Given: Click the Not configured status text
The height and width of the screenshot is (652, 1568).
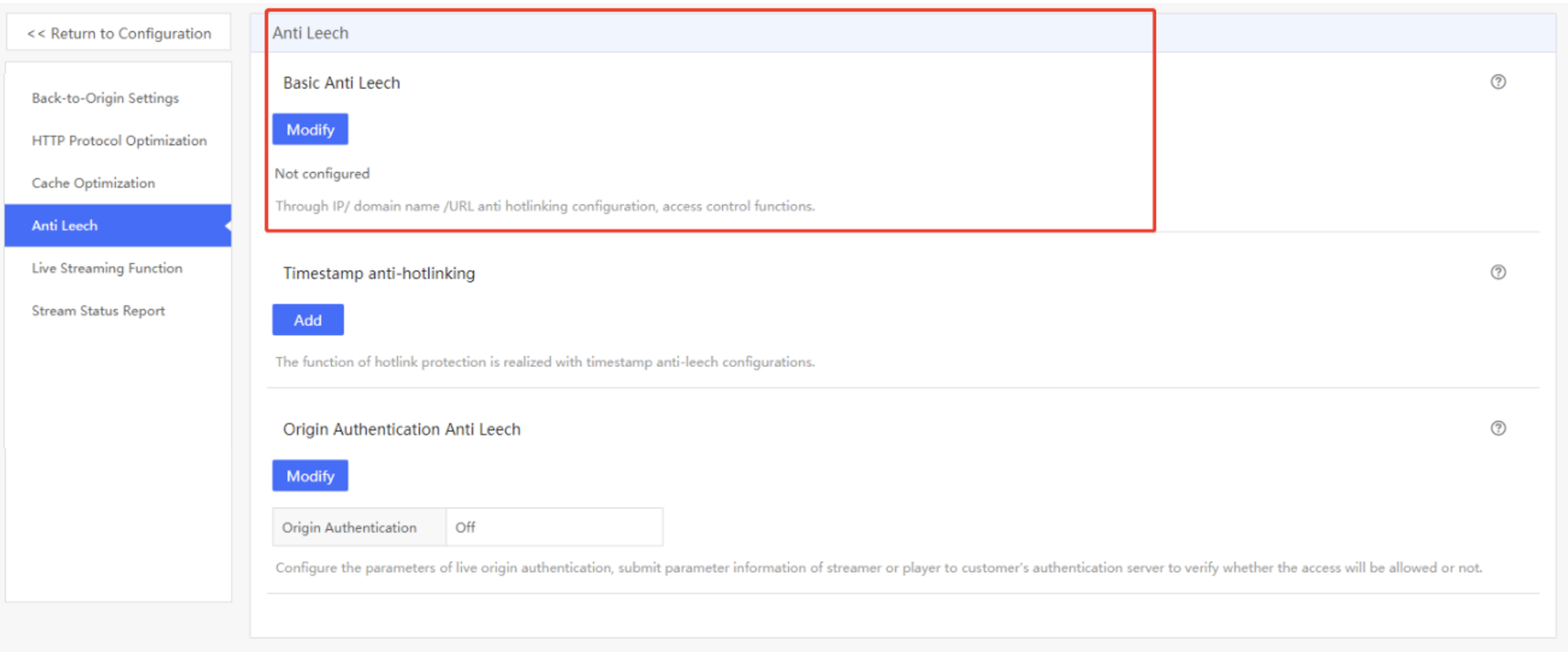Looking at the screenshot, I should pos(322,173).
